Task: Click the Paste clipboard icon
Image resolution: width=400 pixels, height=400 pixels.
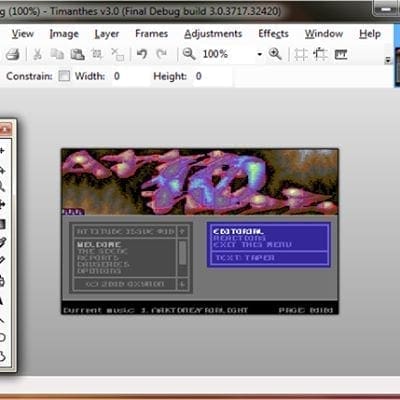Action: (77, 54)
